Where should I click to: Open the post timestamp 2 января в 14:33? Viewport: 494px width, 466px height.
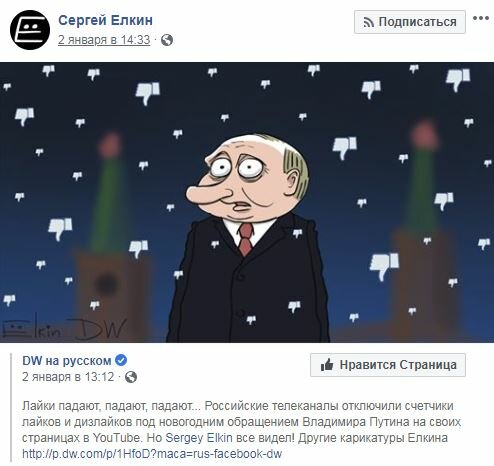pyautogui.click(x=104, y=40)
